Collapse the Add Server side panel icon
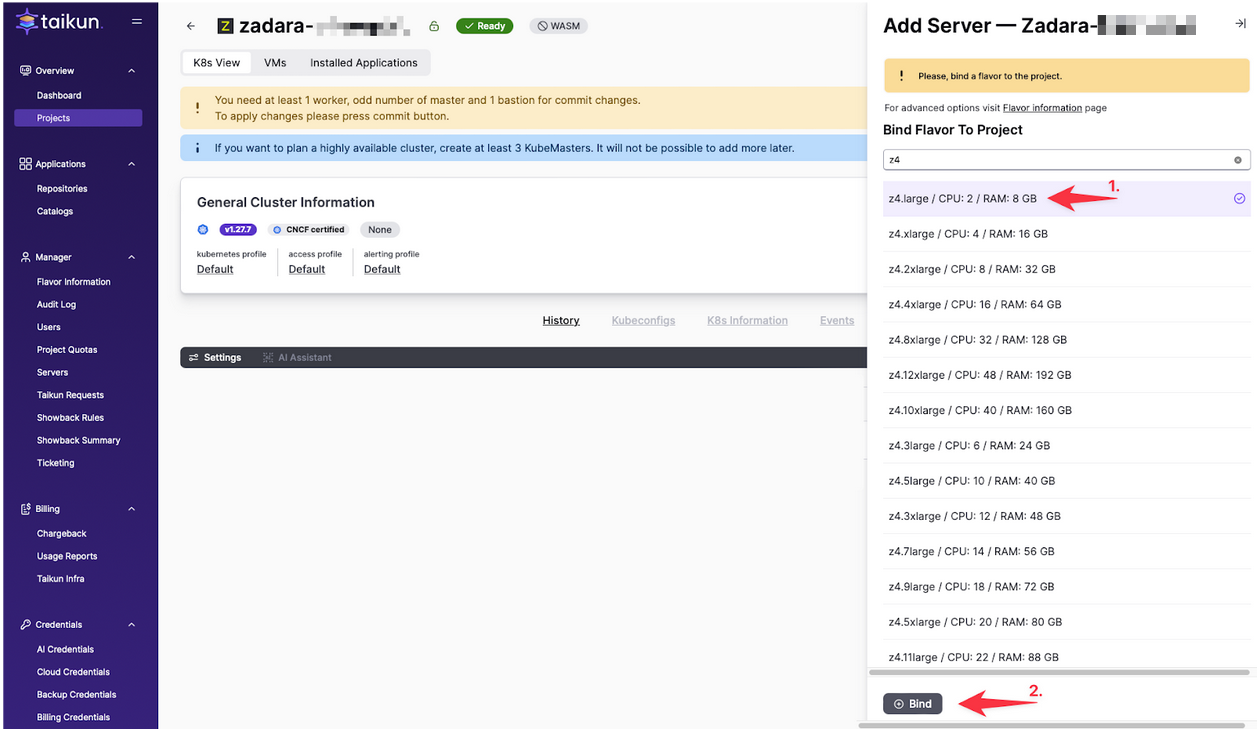 tap(1240, 25)
